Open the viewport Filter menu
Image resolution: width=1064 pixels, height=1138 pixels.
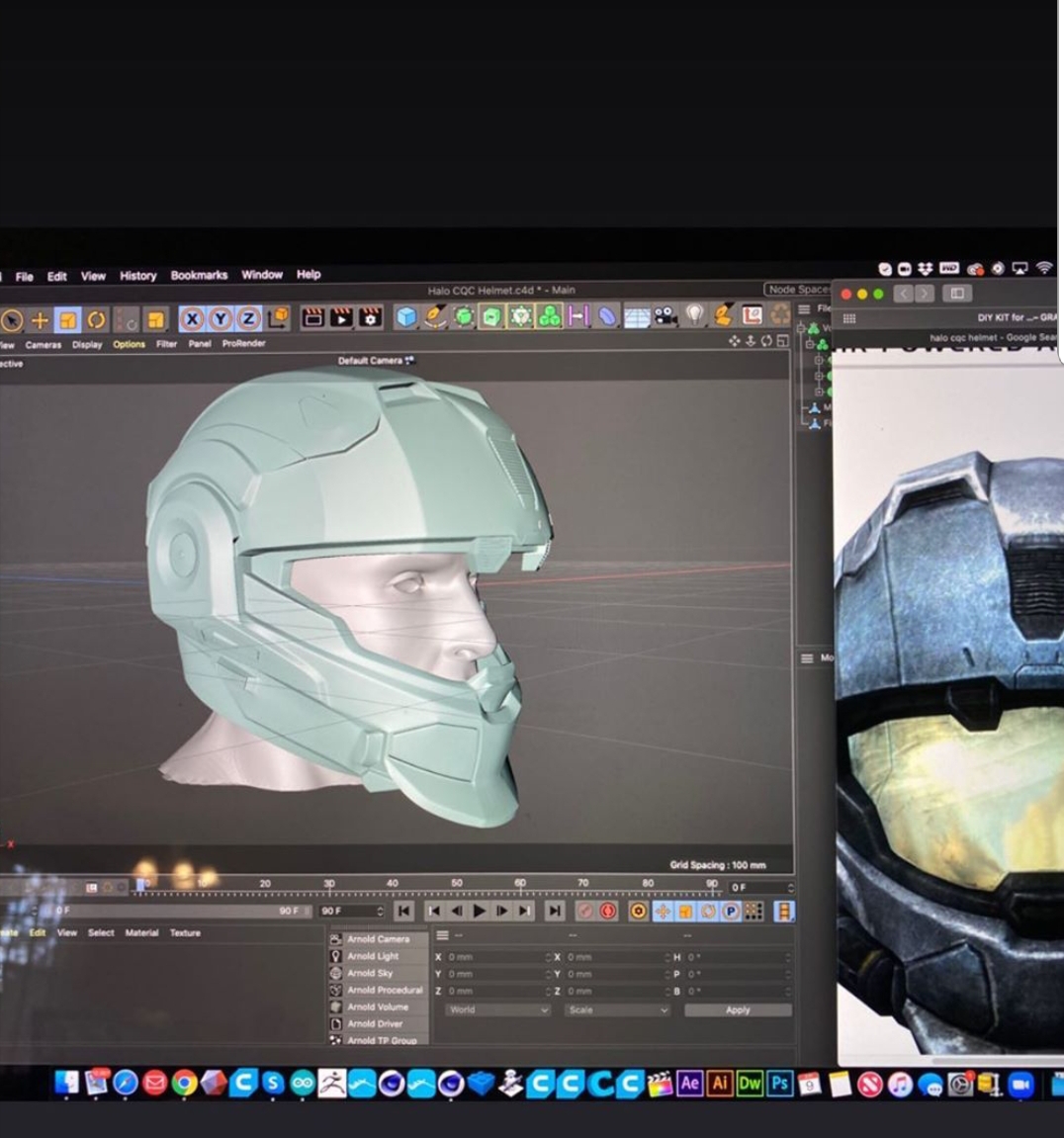click(166, 344)
